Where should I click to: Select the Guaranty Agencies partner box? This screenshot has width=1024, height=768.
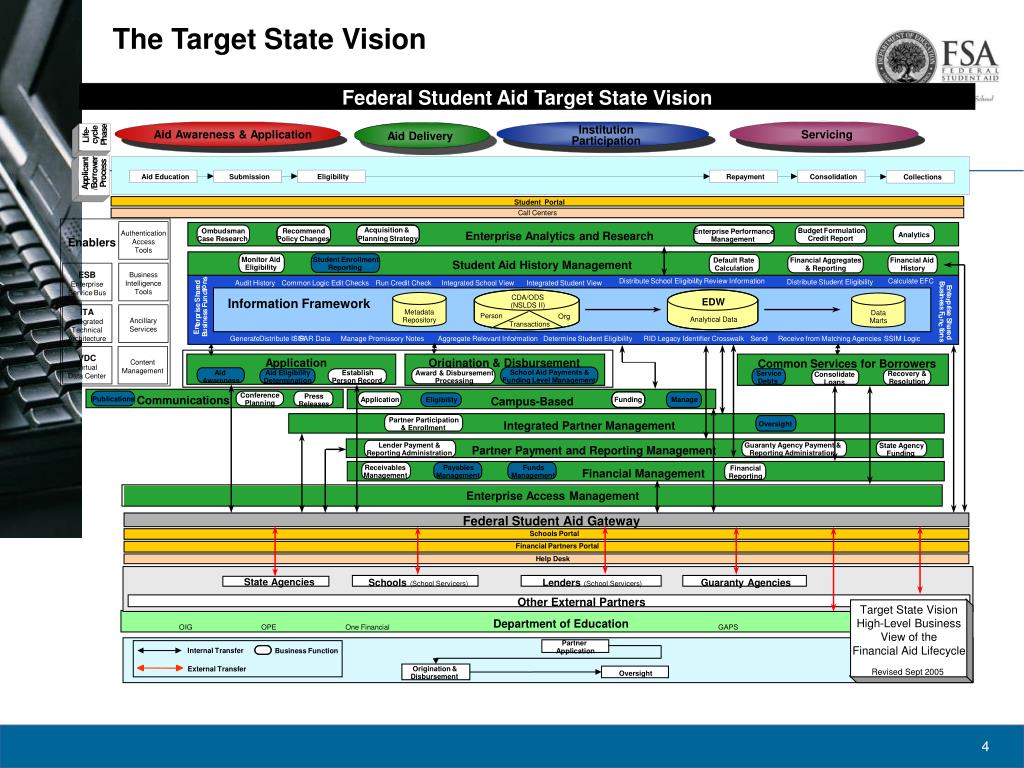(744, 581)
